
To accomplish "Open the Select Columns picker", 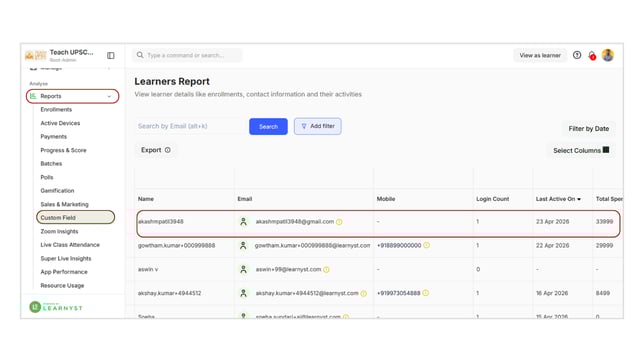I will (x=581, y=150).
